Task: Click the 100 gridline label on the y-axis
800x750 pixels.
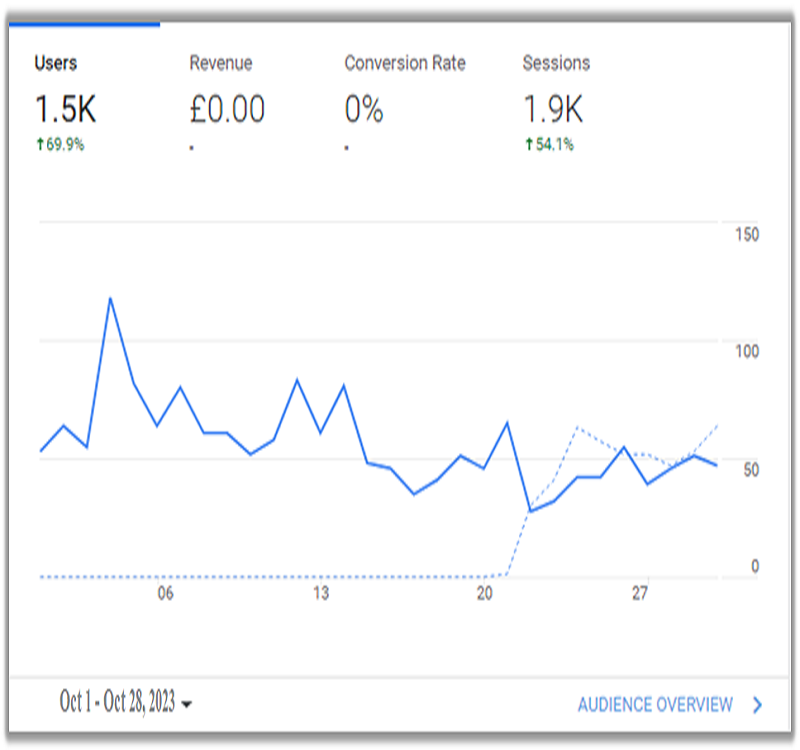Action: pos(746,351)
